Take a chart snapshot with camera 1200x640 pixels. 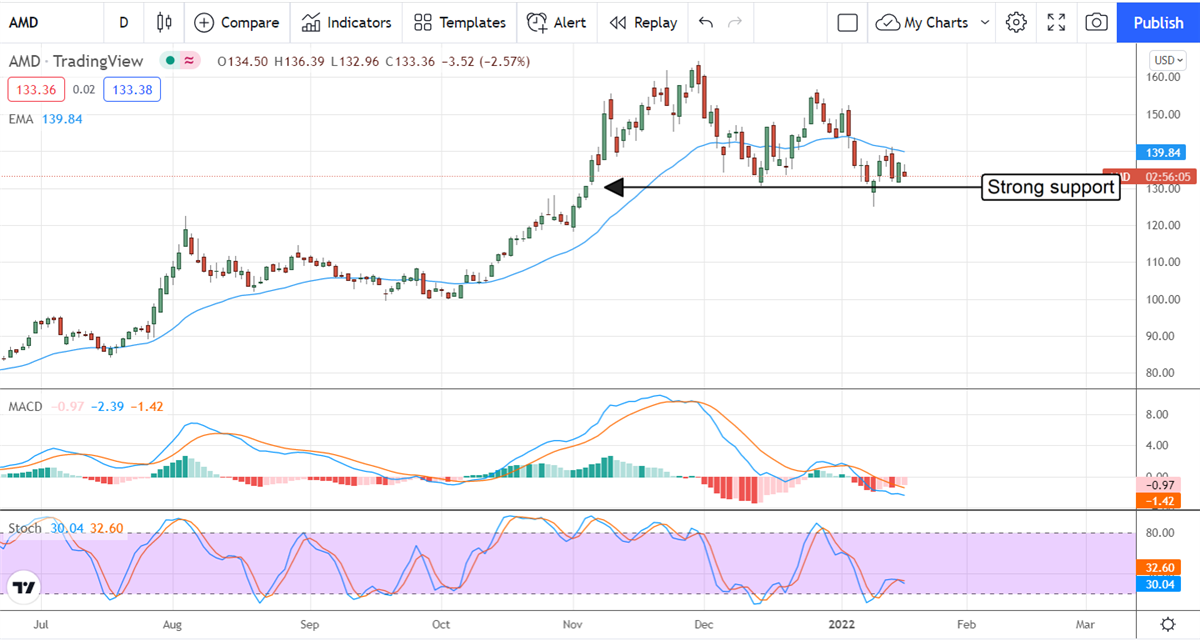[1096, 22]
